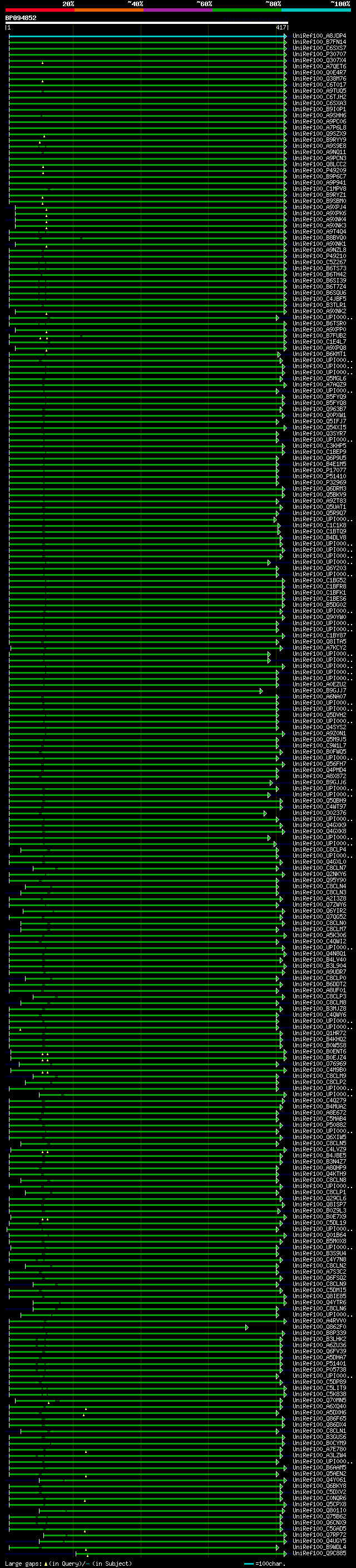This screenshot has height=1568, width=356.
Task: Open hit UniRef100_C8CLP4
Action: click(x=319, y=850)
